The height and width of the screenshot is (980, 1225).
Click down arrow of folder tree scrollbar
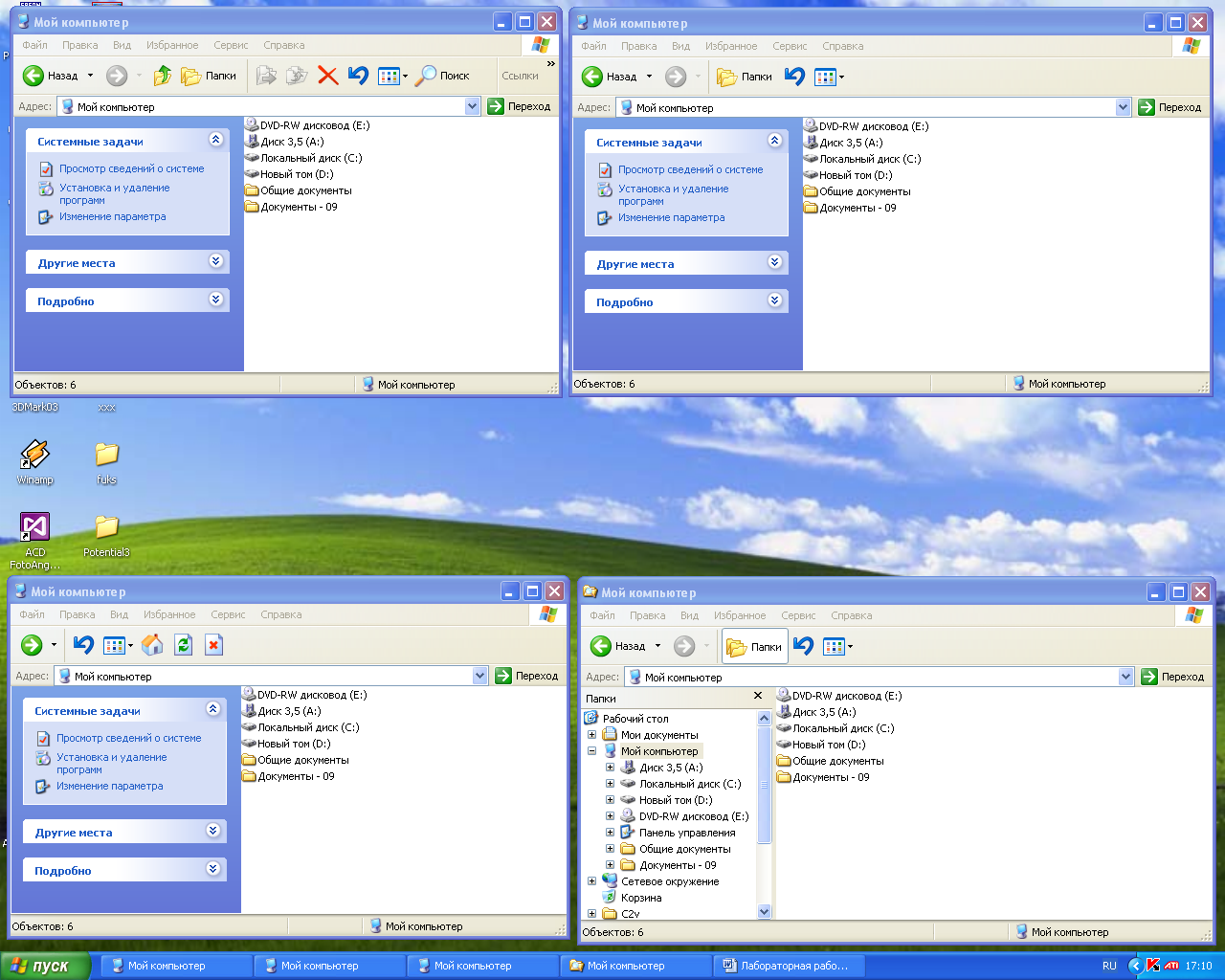[764, 912]
